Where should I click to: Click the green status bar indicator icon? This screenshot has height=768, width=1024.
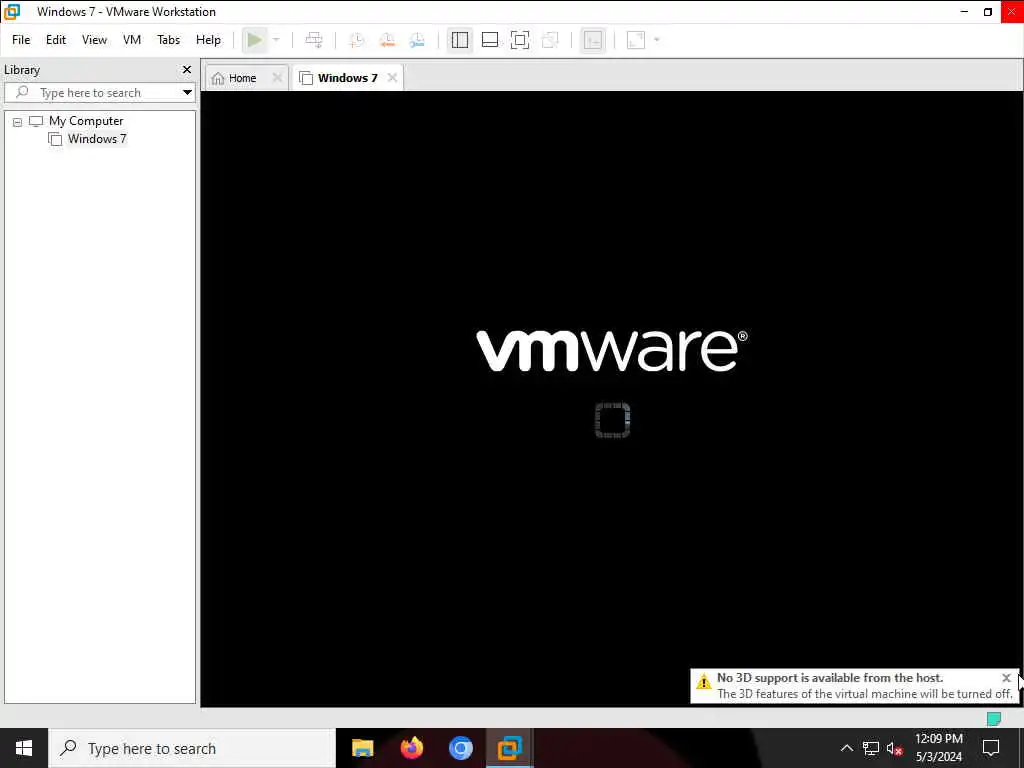994,719
